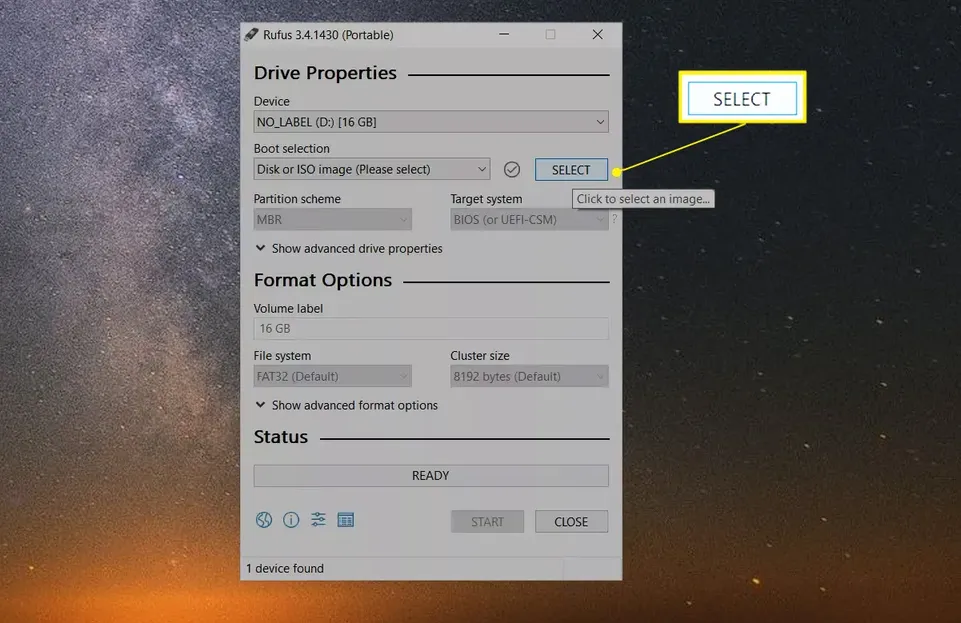This screenshot has width=961, height=623.
Task: Click the Target system help question mark
Action: pos(614,219)
